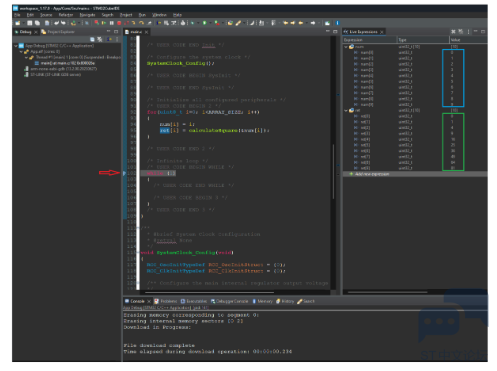This screenshot has width=497, height=371.
Task: Click the blue information icon in toolbar
Action: [x=337, y=23]
